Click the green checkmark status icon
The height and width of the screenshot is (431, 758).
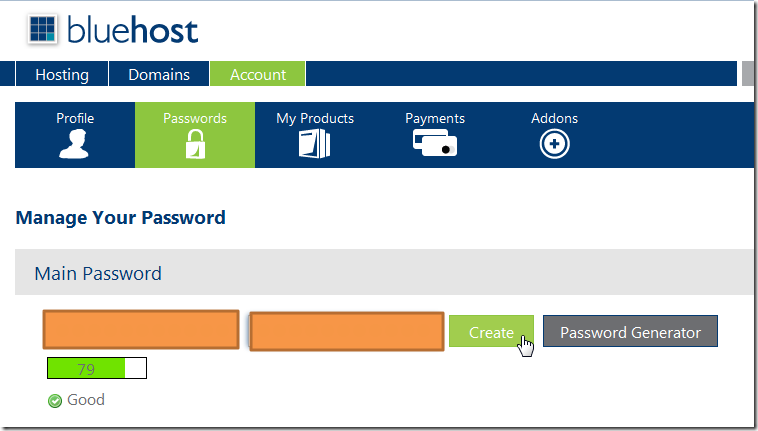(55, 401)
